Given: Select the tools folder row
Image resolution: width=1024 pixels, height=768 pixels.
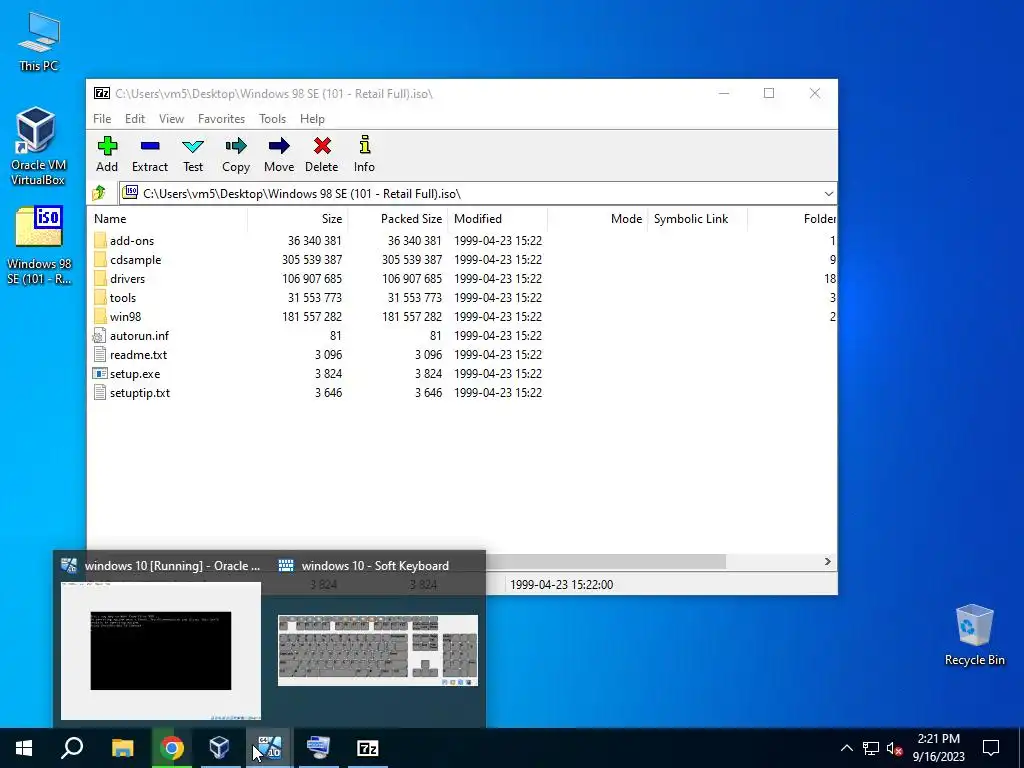Looking at the screenshot, I should pos(462,298).
